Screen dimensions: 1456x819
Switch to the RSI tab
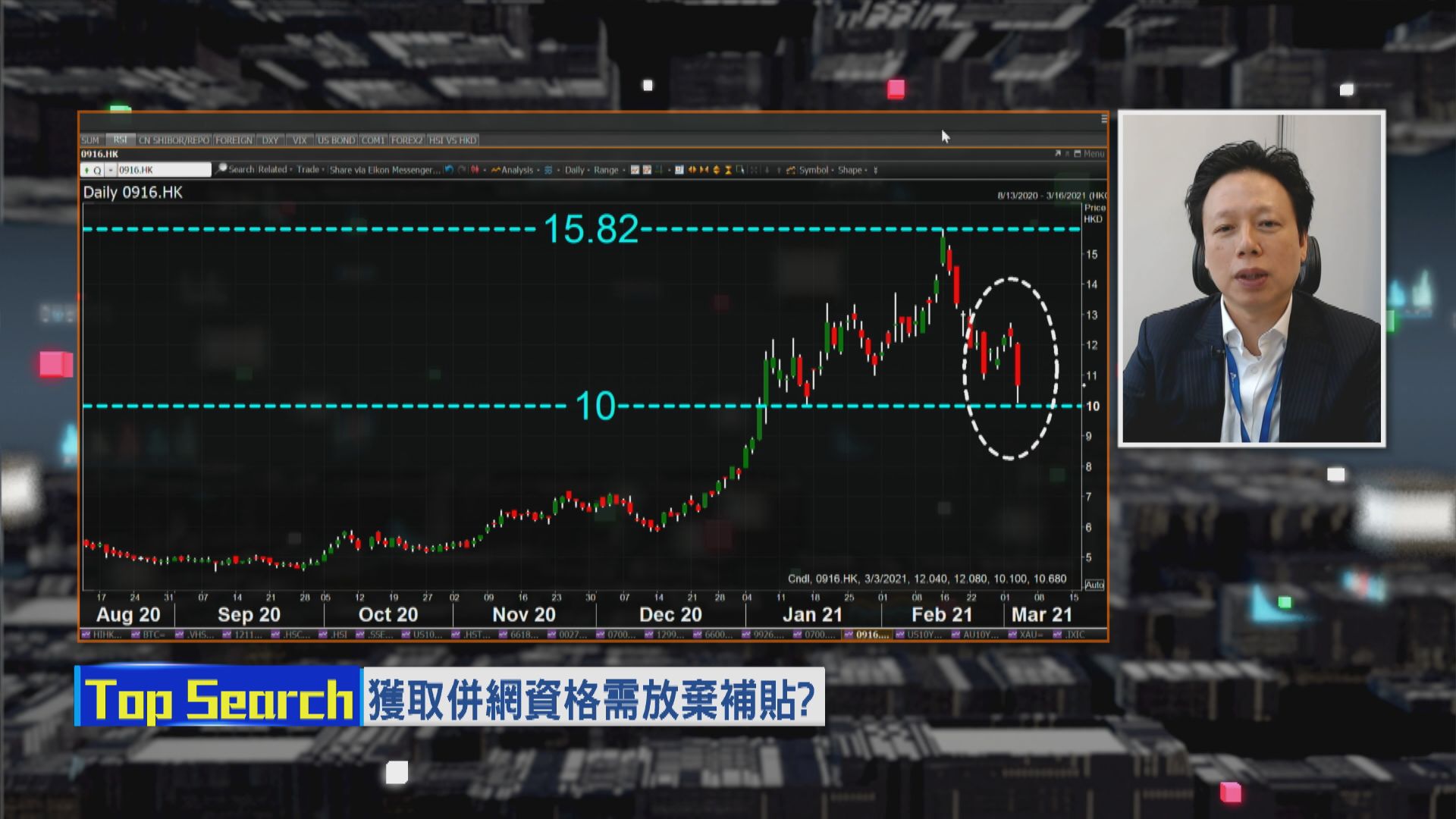click(119, 140)
